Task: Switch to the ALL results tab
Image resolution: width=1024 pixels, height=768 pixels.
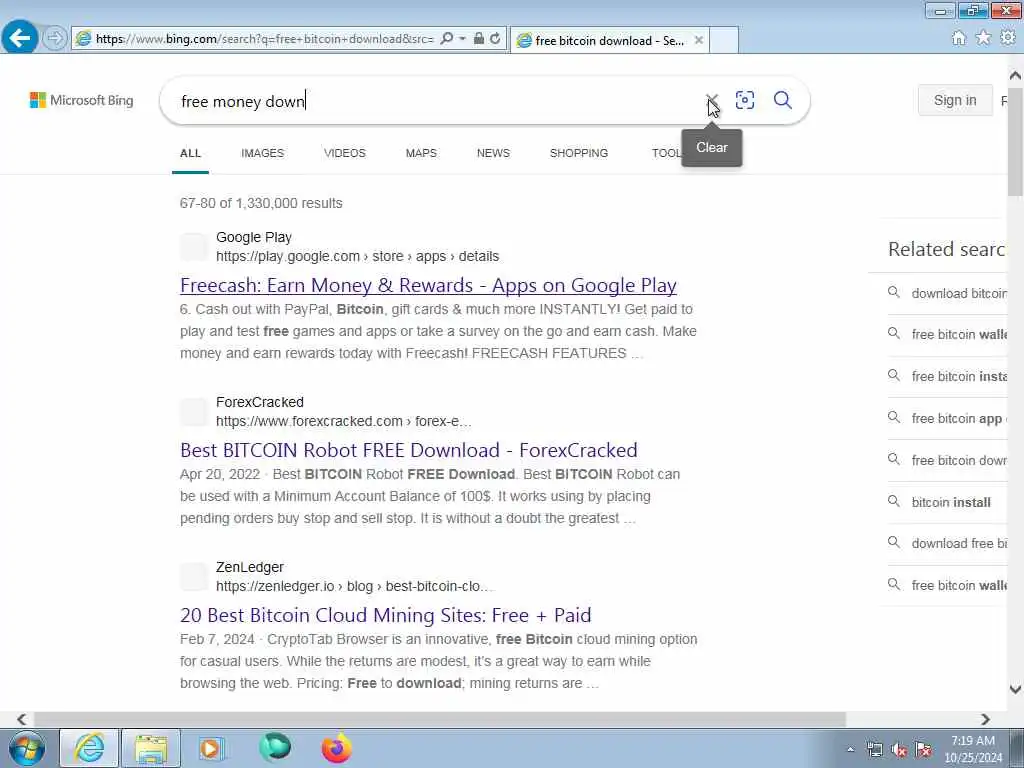Action: 190,153
